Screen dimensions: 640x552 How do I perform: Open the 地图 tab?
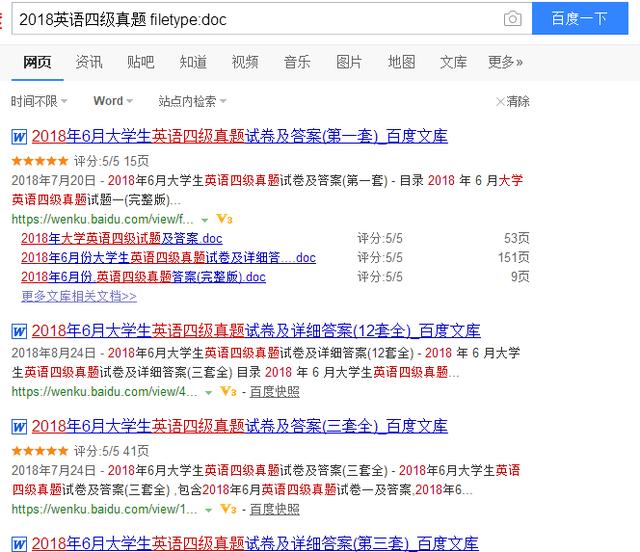pos(401,62)
